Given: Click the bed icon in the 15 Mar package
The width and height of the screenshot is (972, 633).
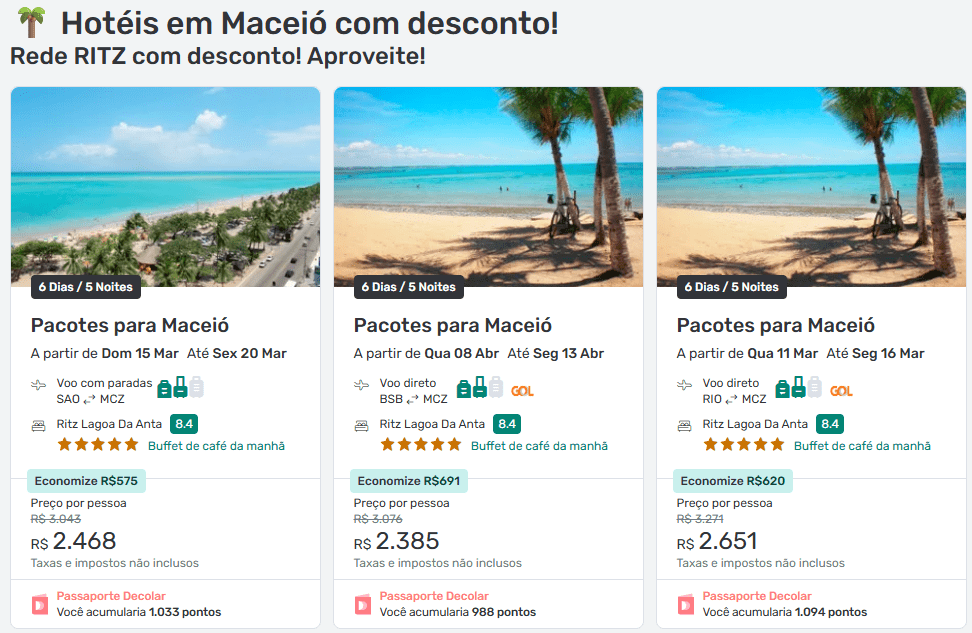Looking at the screenshot, I should tap(39, 424).
